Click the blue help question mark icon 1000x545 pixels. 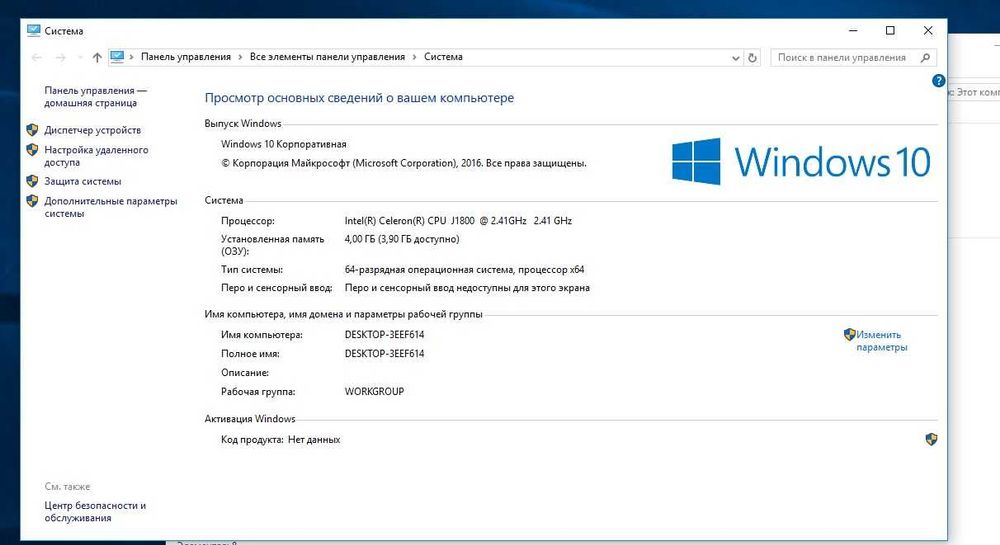point(938,81)
